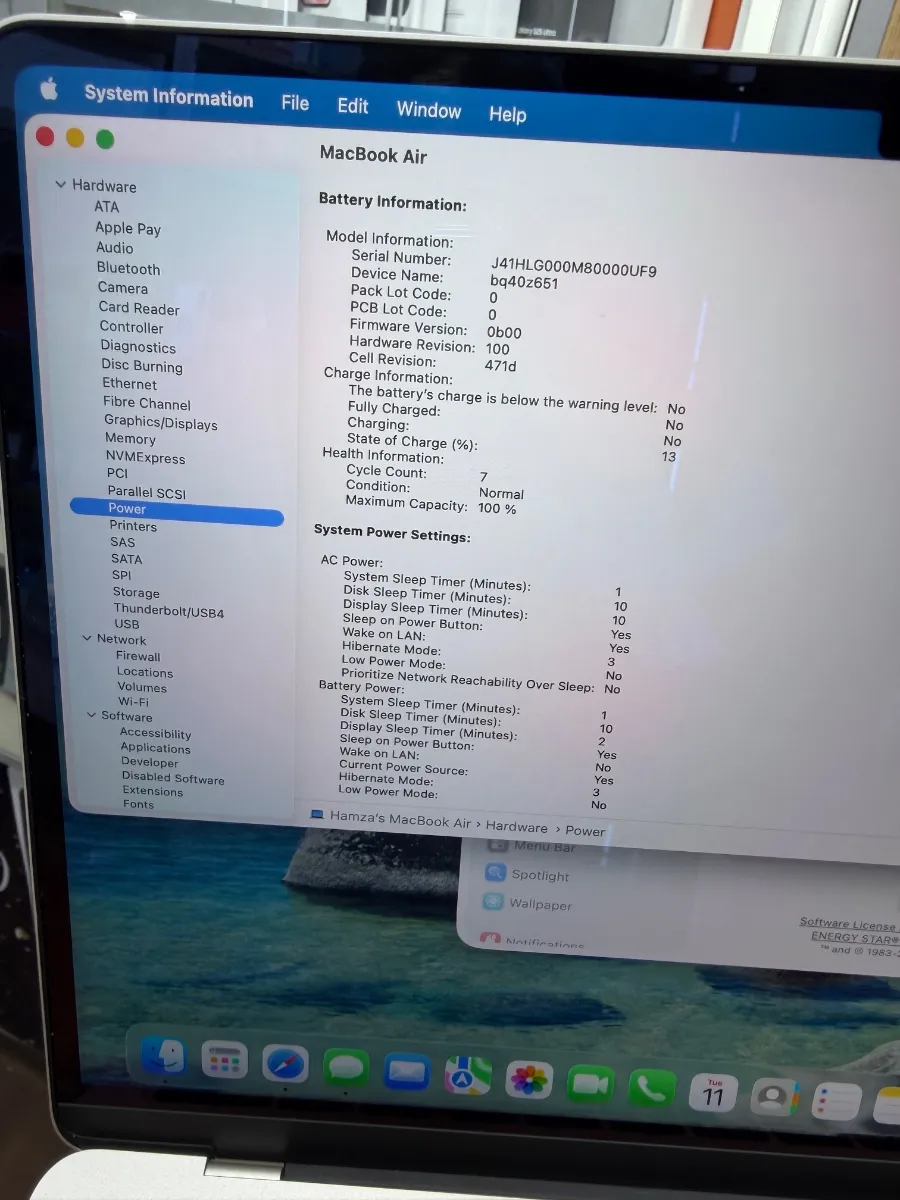Select Bluetooth in the sidebar
This screenshot has height=1200, width=900.
click(x=128, y=268)
